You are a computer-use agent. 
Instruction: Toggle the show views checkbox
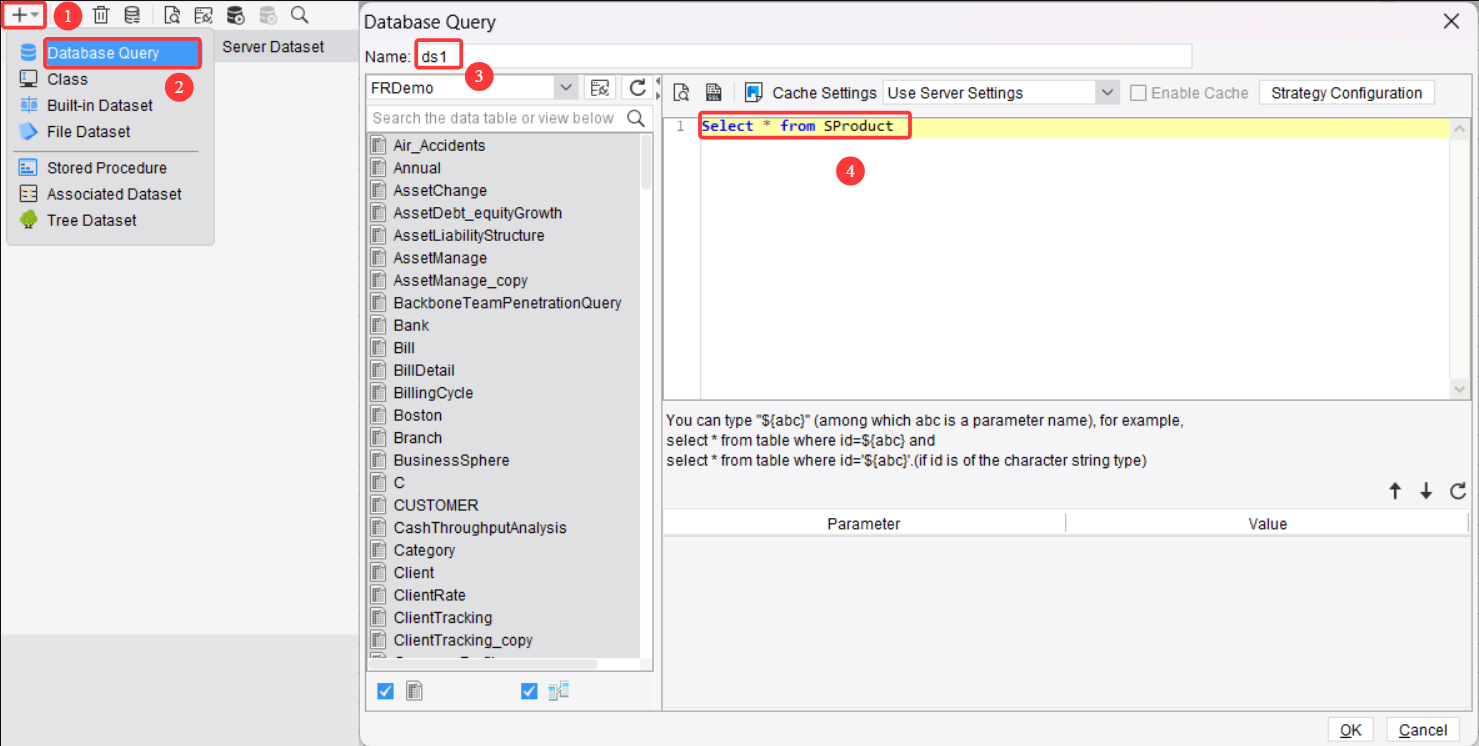[x=529, y=691]
